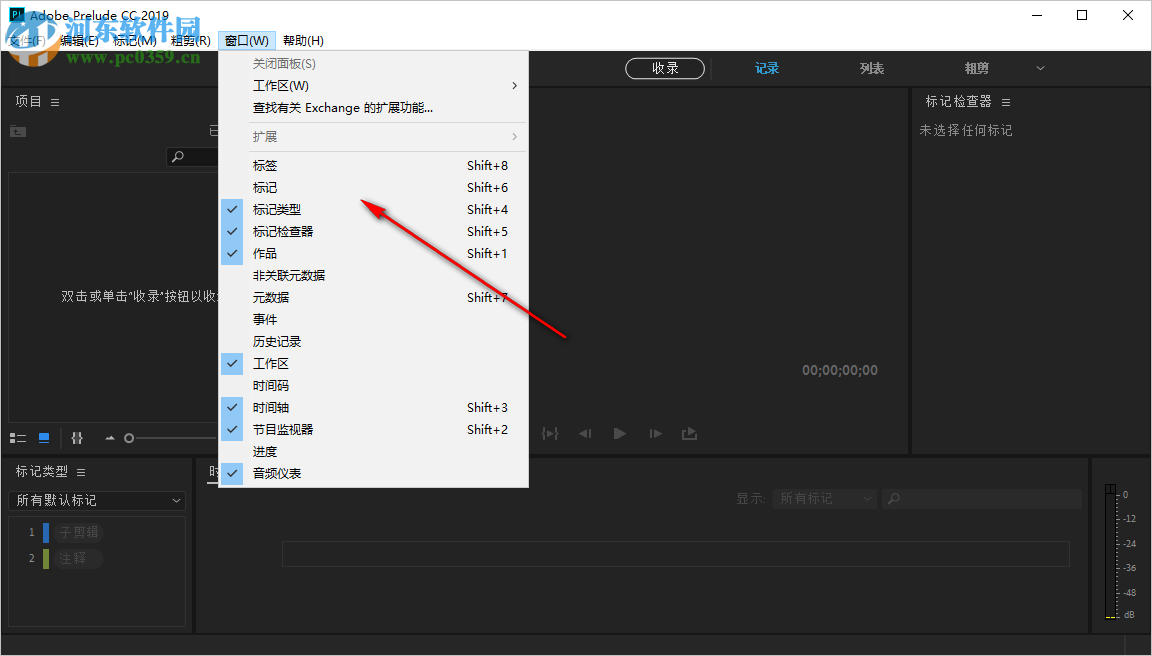The image size is (1152, 656).
Task: Switch project panel to list view
Action: point(18,437)
